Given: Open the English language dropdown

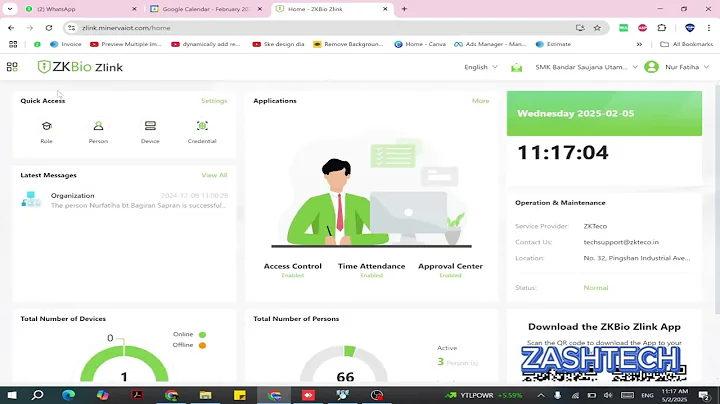Looking at the screenshot, I should [x=481, y=67].
